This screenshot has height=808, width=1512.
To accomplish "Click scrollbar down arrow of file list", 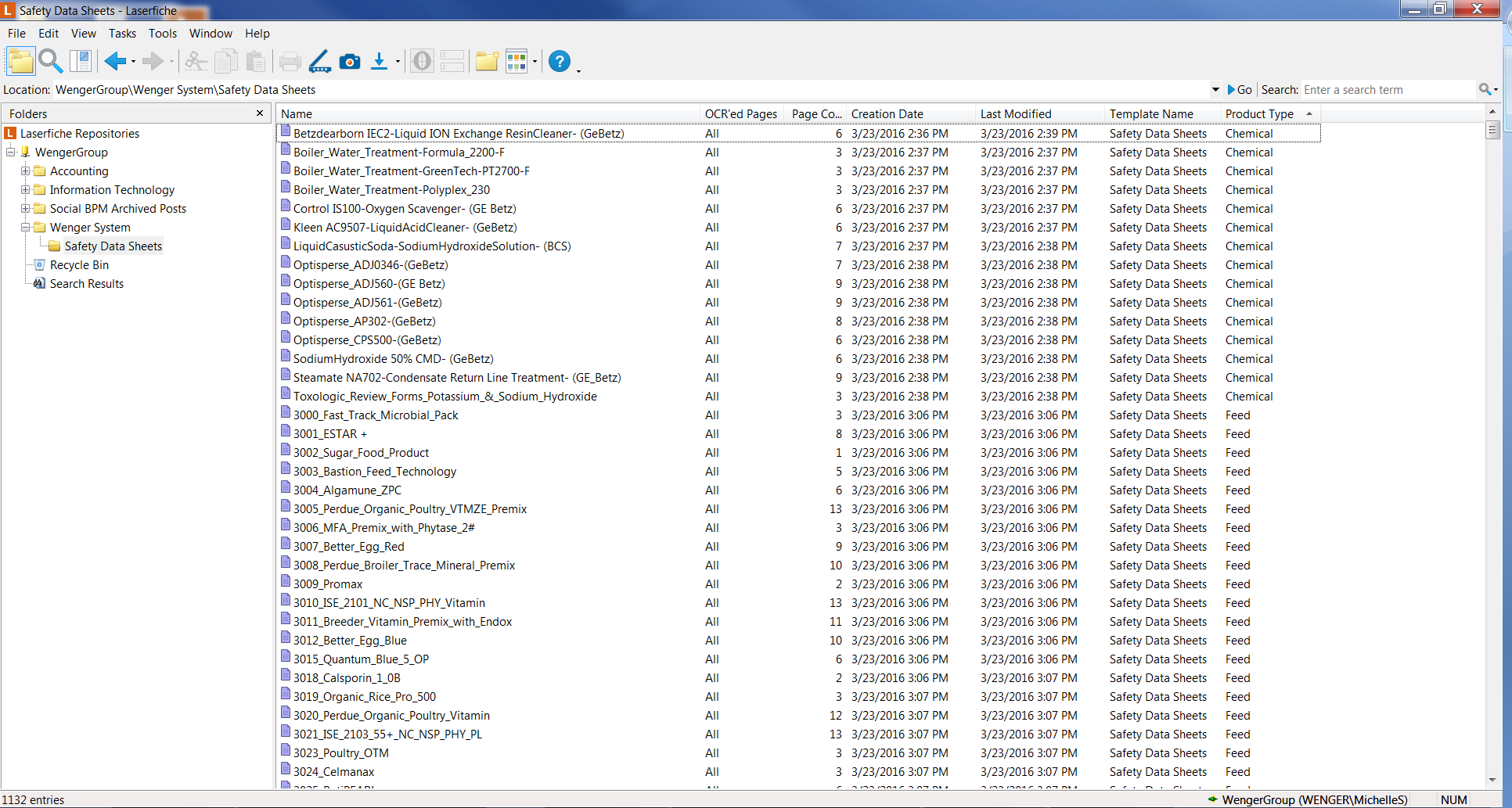I will pyautogui.click(x=1492, y=780).
